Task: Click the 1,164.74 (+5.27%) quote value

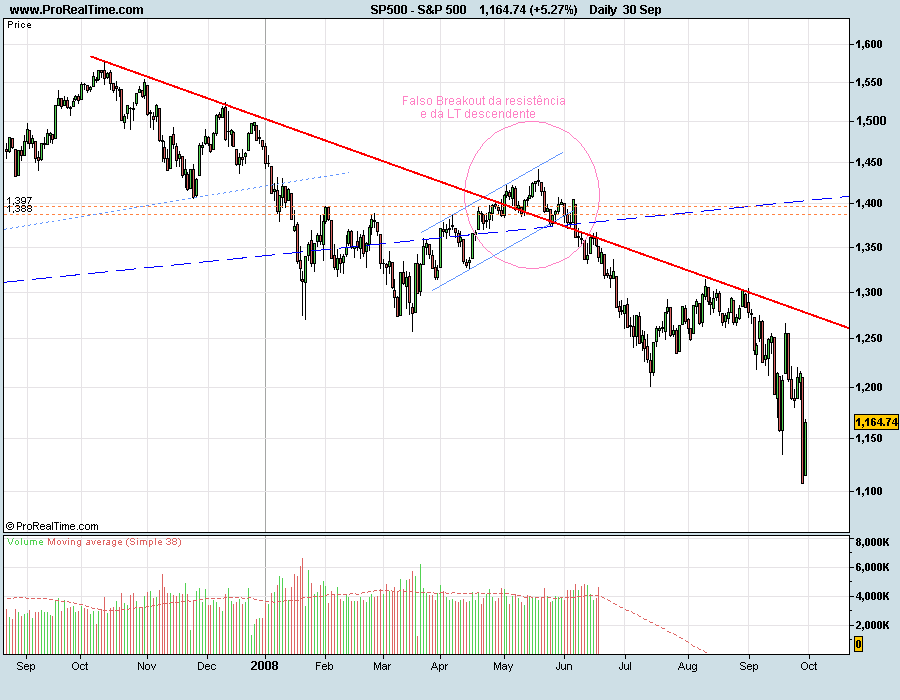Action: 528,10
